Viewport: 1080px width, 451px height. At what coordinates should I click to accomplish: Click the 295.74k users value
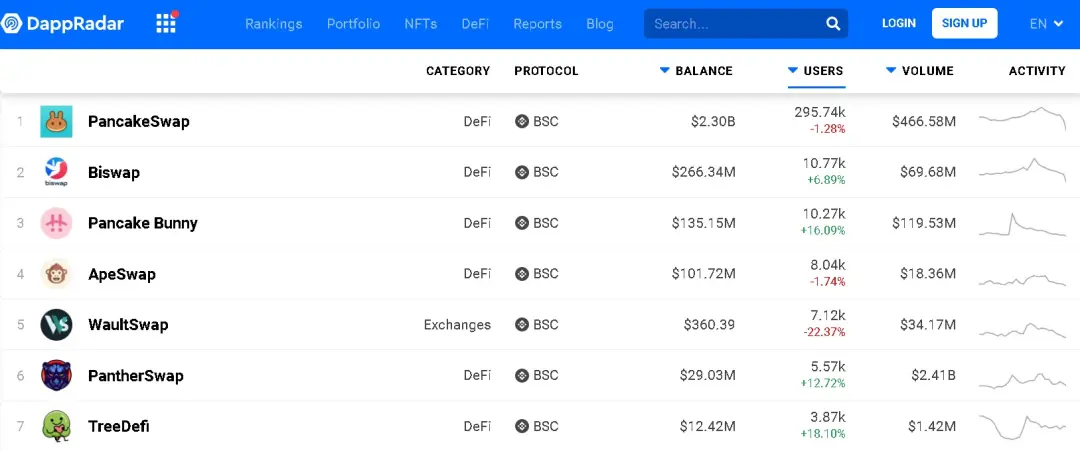(820, 114)
